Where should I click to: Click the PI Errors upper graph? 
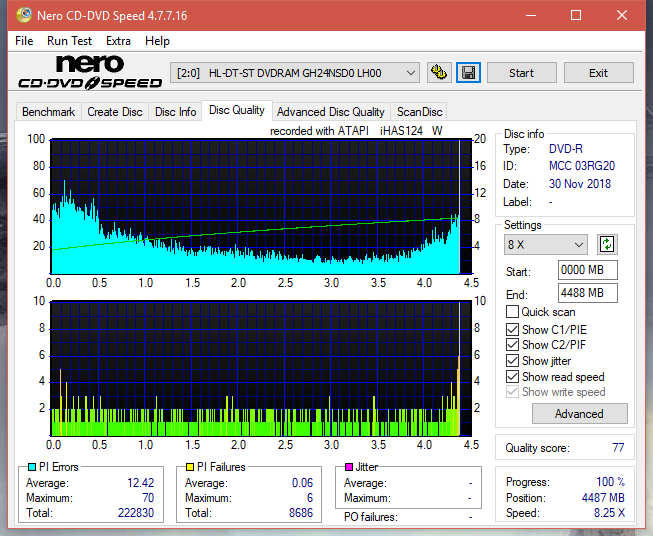261,207
